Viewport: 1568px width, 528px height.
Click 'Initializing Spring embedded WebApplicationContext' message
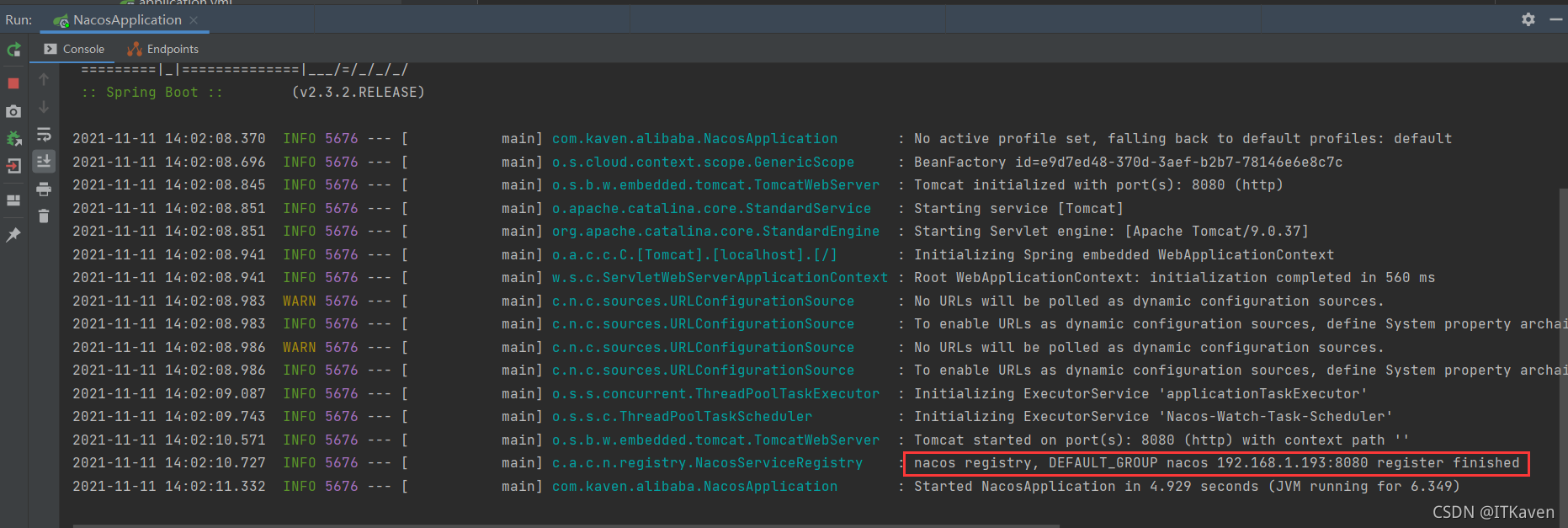click(1124, 254)
